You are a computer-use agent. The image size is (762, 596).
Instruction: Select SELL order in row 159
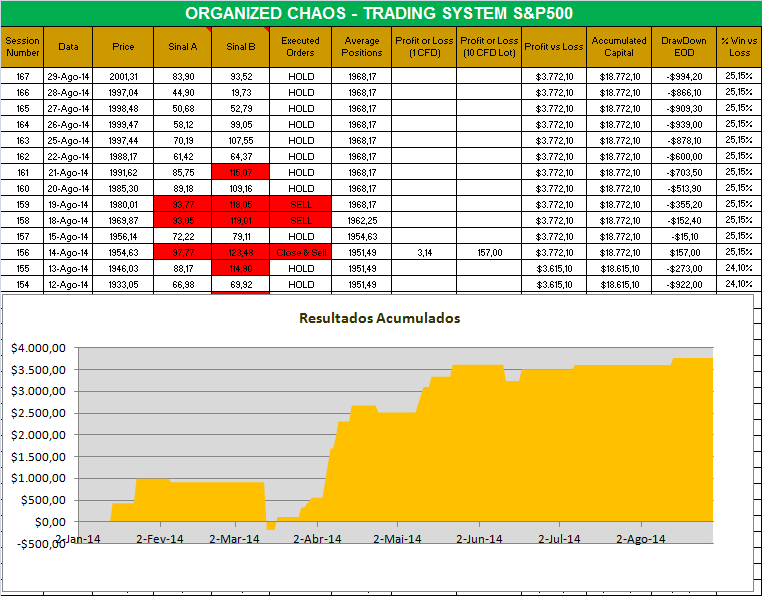click(x=300, y=205)
